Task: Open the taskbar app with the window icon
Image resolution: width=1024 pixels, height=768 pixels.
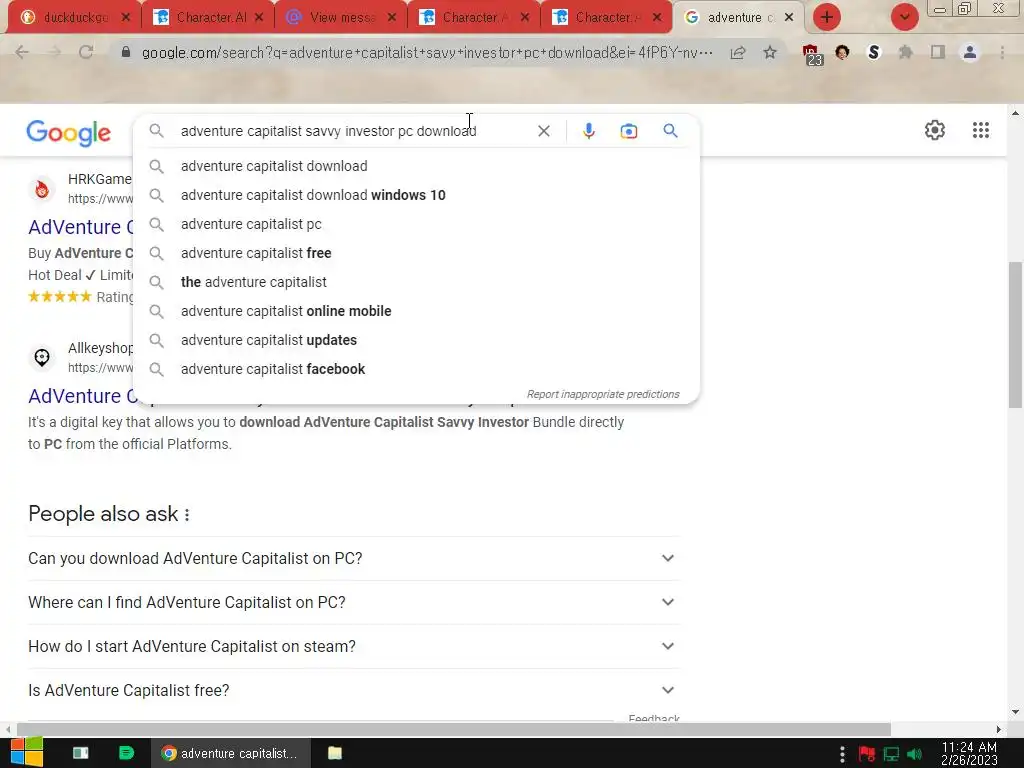Action: pos(80,753)
